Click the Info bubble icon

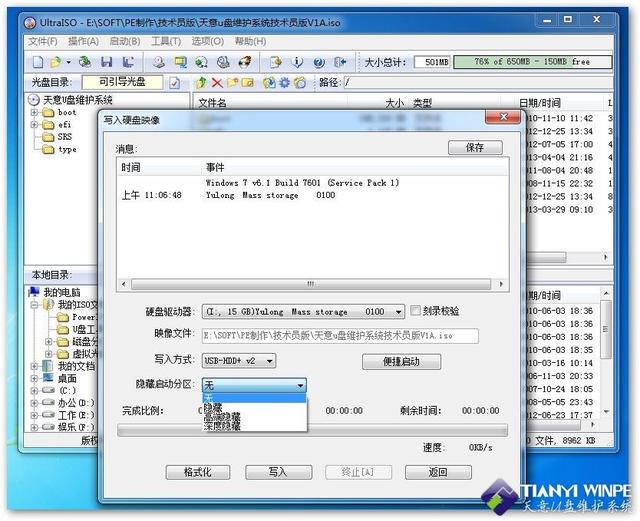click(x=297, y=62)
